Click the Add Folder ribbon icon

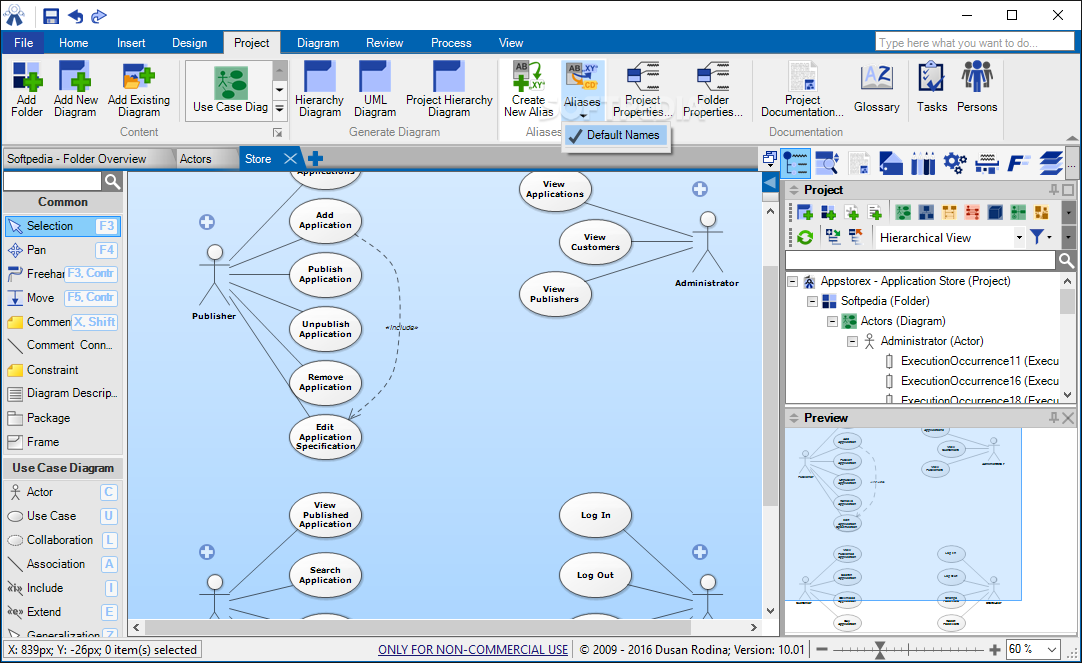(27, 89)
